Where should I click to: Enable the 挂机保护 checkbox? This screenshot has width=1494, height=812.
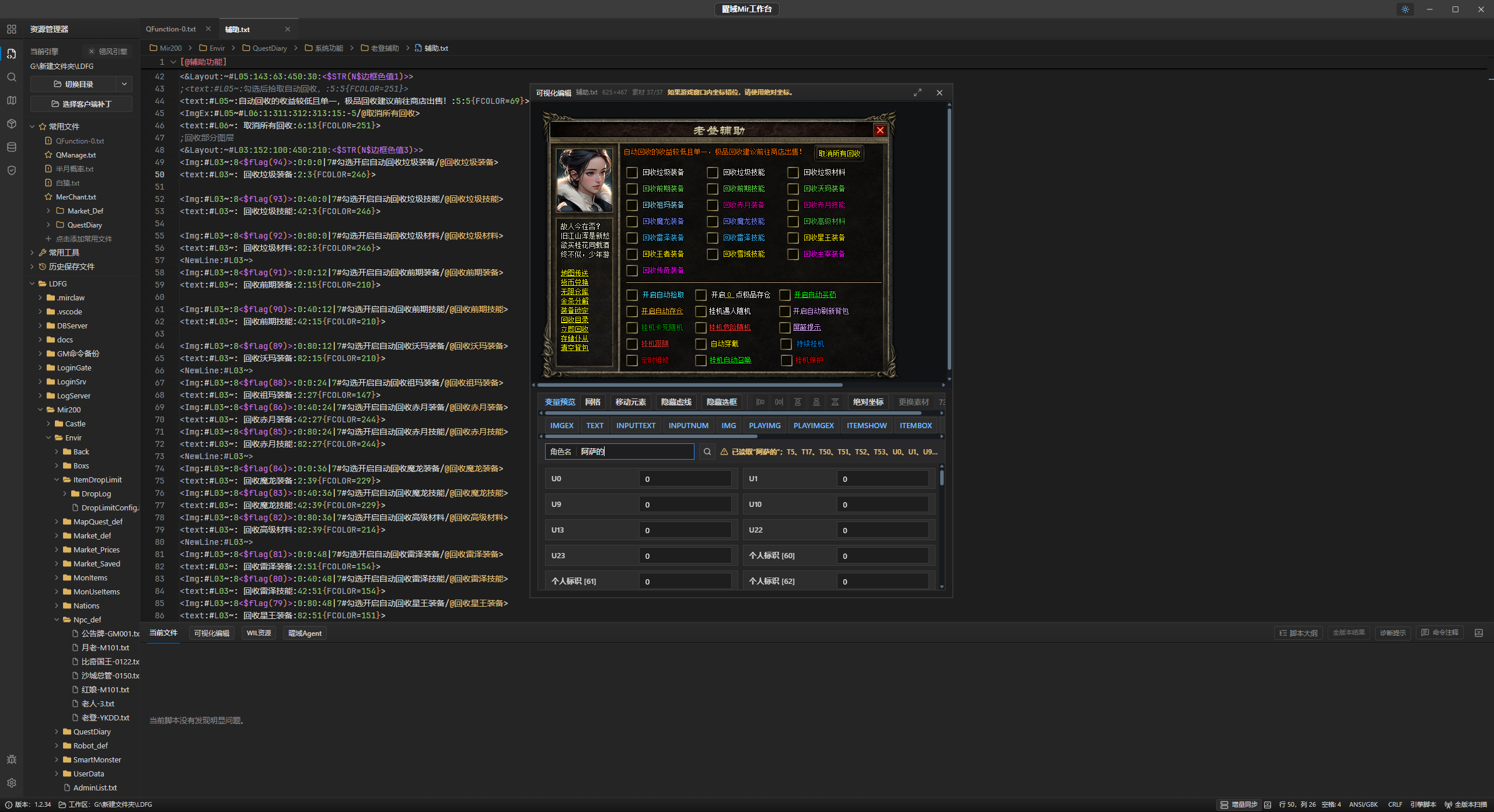(x=786, y=360)
